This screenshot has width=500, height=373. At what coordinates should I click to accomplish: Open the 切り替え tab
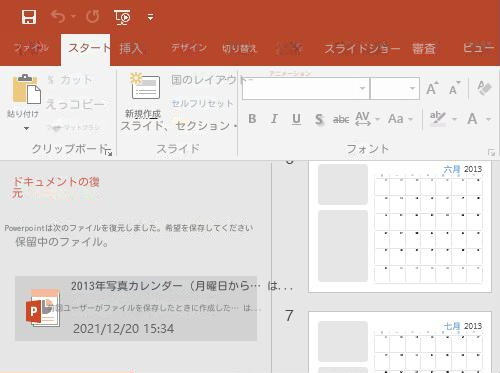coord(239,49)
